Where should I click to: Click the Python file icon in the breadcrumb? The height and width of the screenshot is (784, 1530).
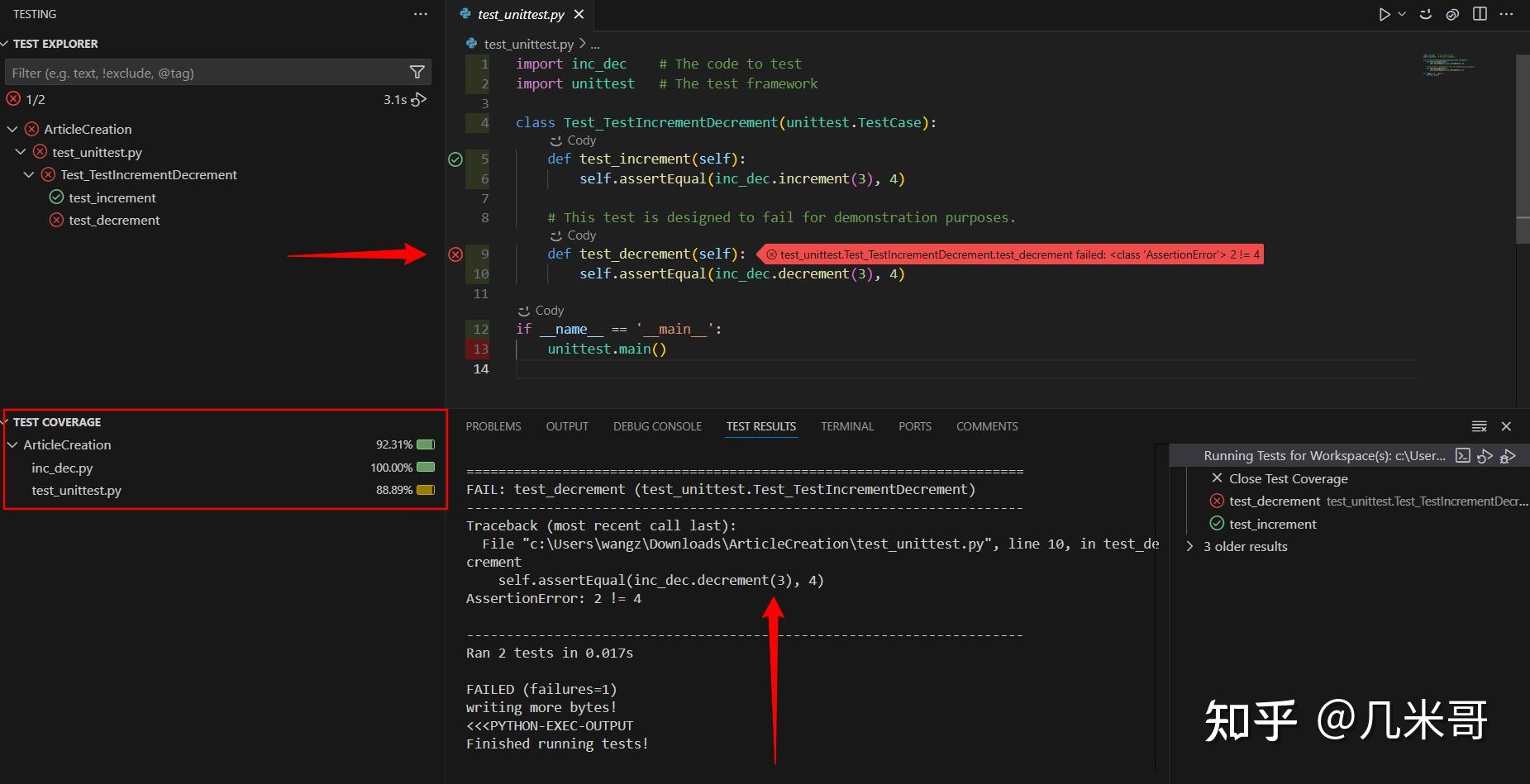click(x=471, y=44)
